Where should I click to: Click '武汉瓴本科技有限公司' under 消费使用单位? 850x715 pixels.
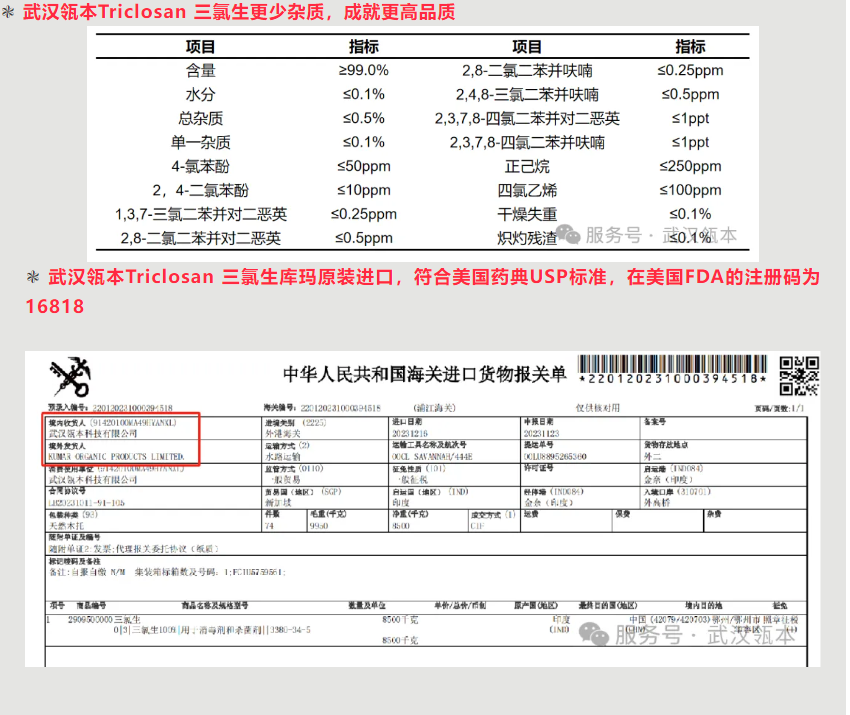93,480
